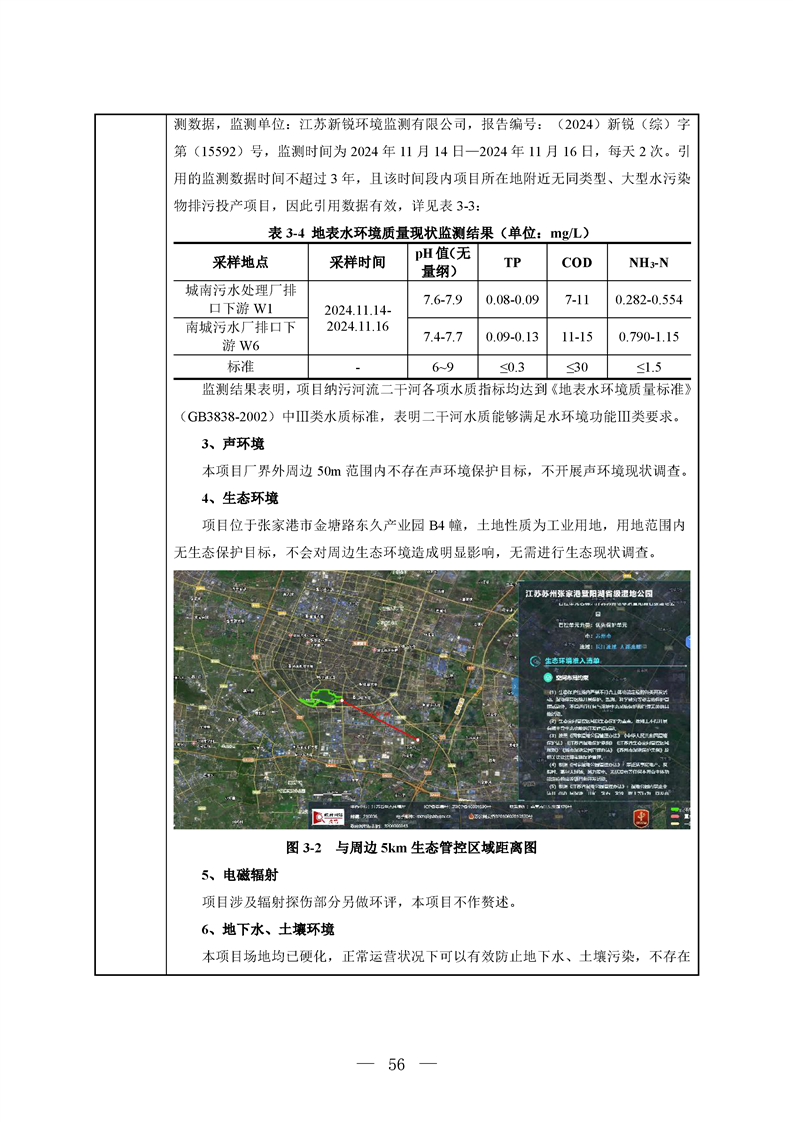Select the 采样时间 table header cell
Viewport: 793px width, 1122px height.
point(357,263)
